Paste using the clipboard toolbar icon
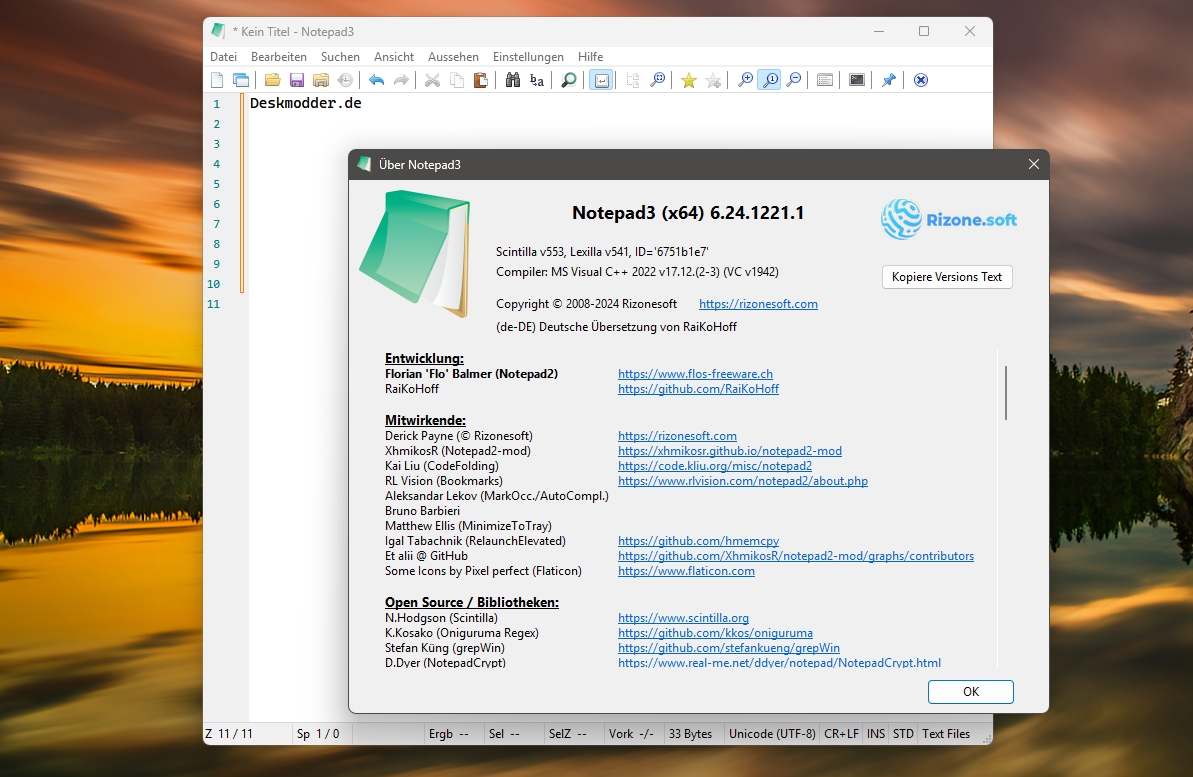1193x777 pixels. click(x=481, y=80)
